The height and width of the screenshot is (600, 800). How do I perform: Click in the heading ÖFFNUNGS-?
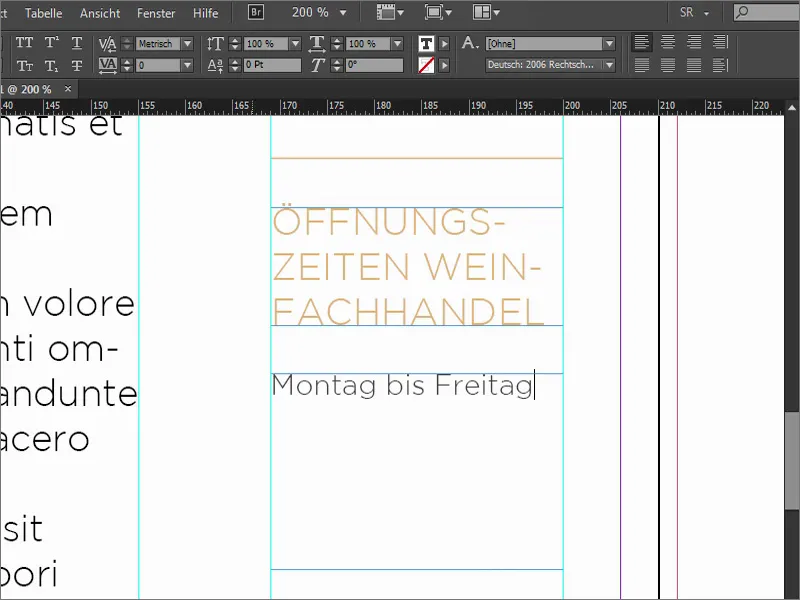coord(389,221)
